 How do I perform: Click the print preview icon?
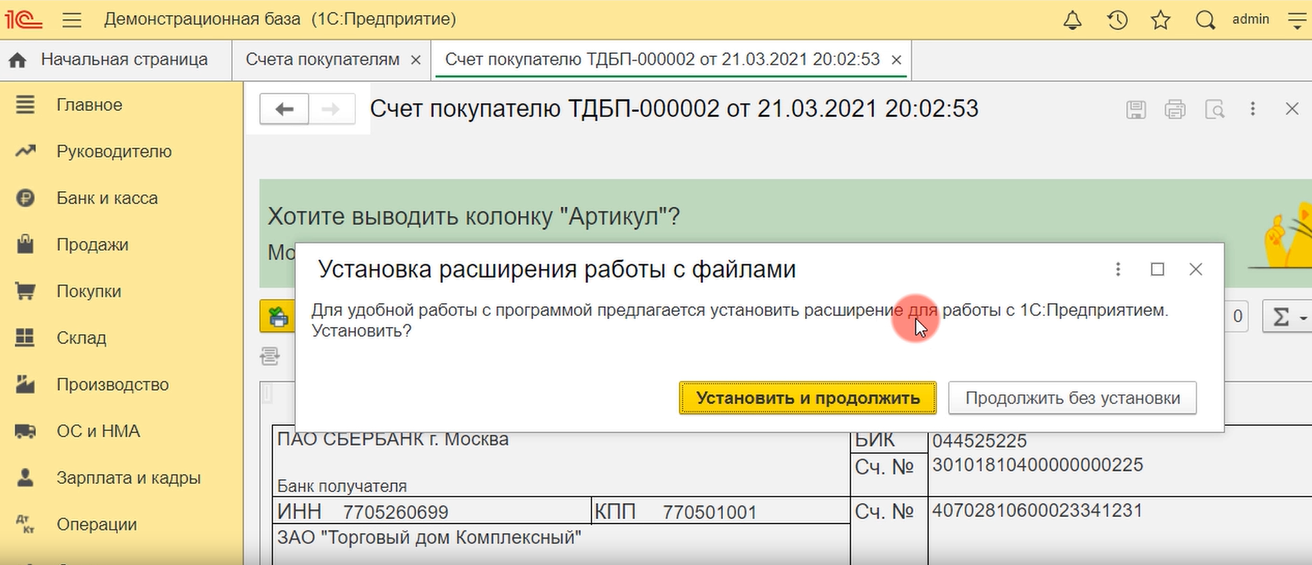[1214, 109]
